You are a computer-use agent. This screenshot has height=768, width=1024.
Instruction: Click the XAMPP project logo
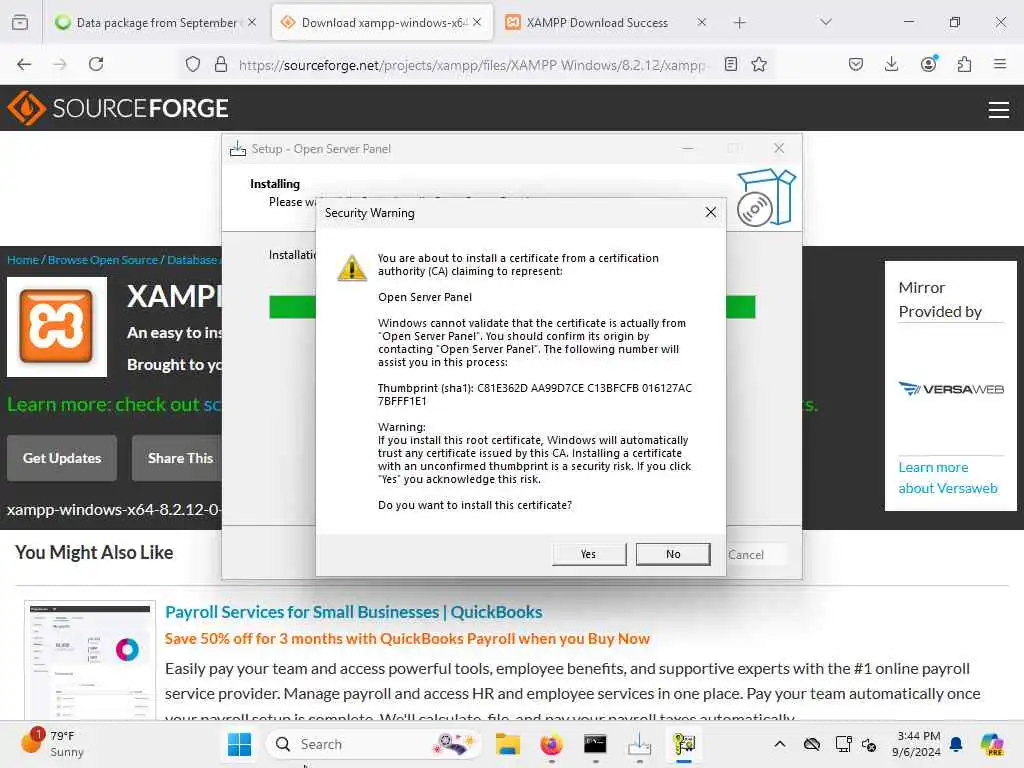point(57,327)
